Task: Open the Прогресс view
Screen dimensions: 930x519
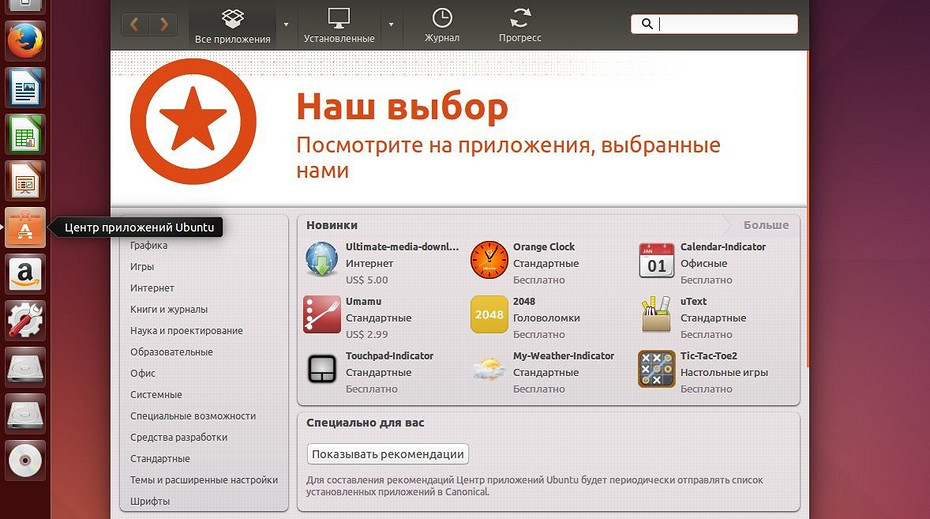Action: tap(520, 25)
